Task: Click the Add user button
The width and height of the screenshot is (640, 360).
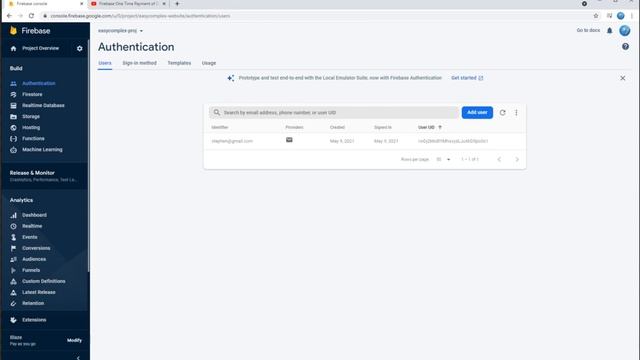Action: pyautogui.click(x=477, y=112)
